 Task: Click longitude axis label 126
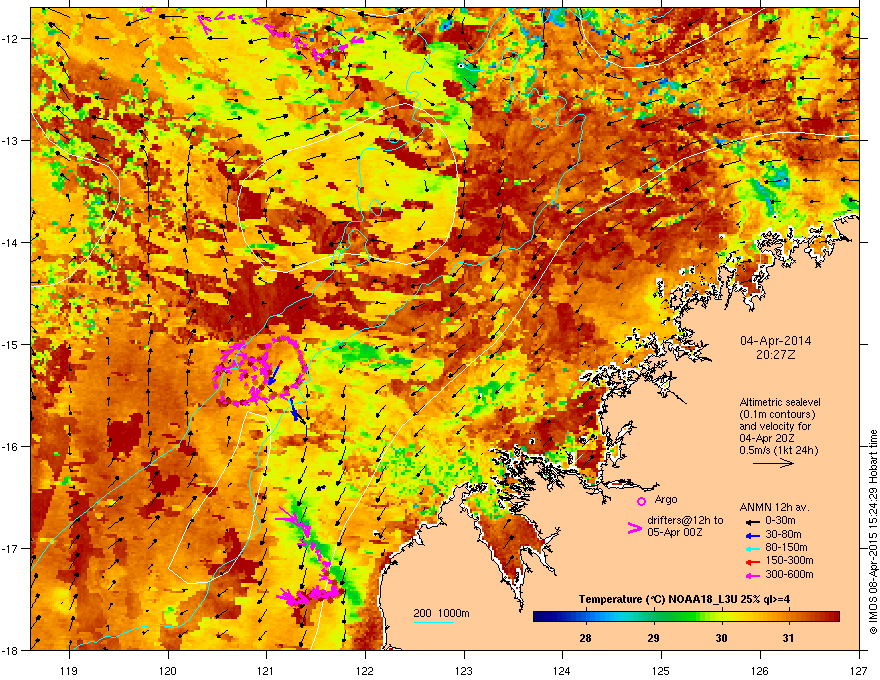pos(760,670)
